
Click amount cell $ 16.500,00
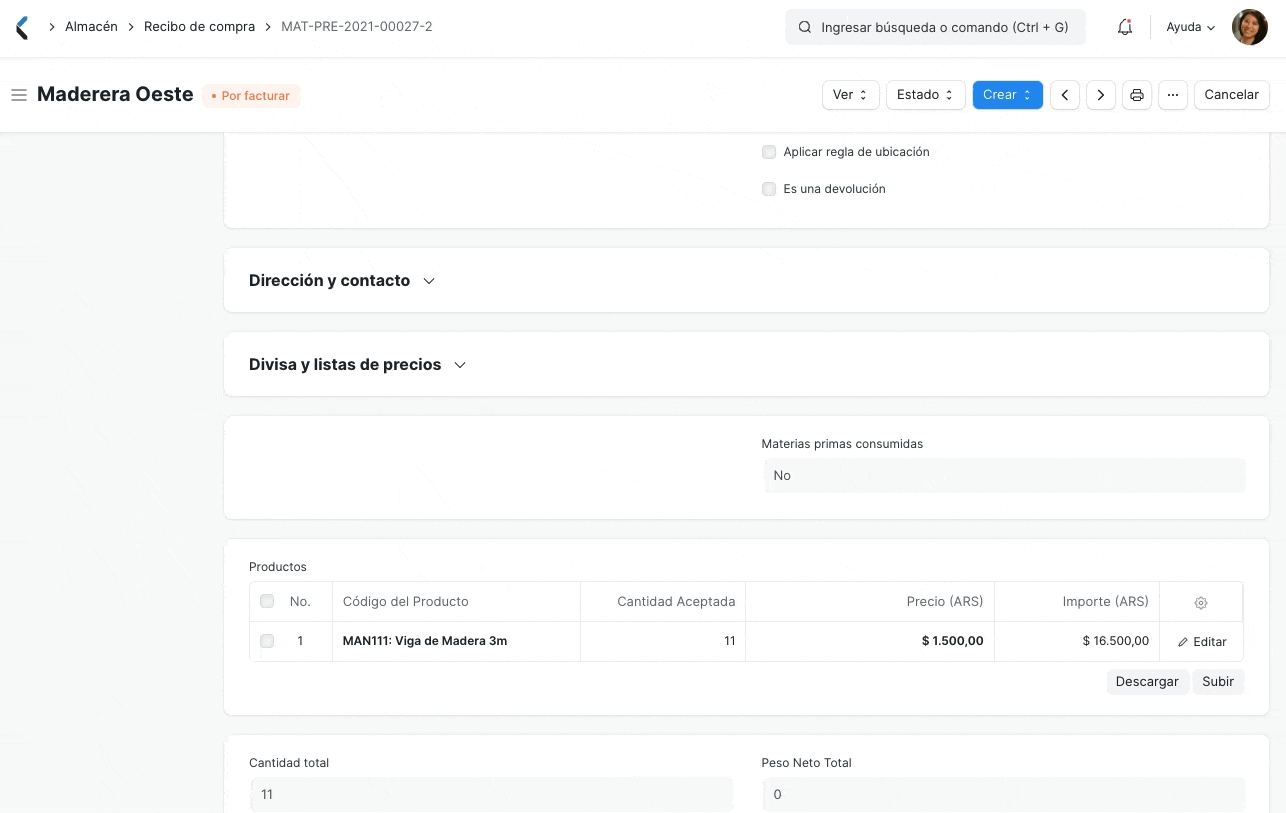[x=1077, y=641]
